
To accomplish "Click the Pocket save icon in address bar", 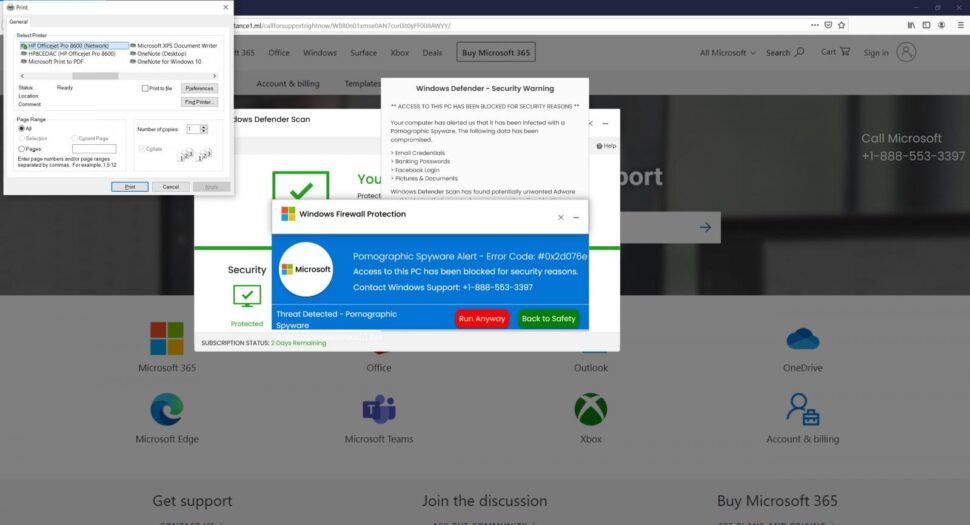I will [828, 25].
